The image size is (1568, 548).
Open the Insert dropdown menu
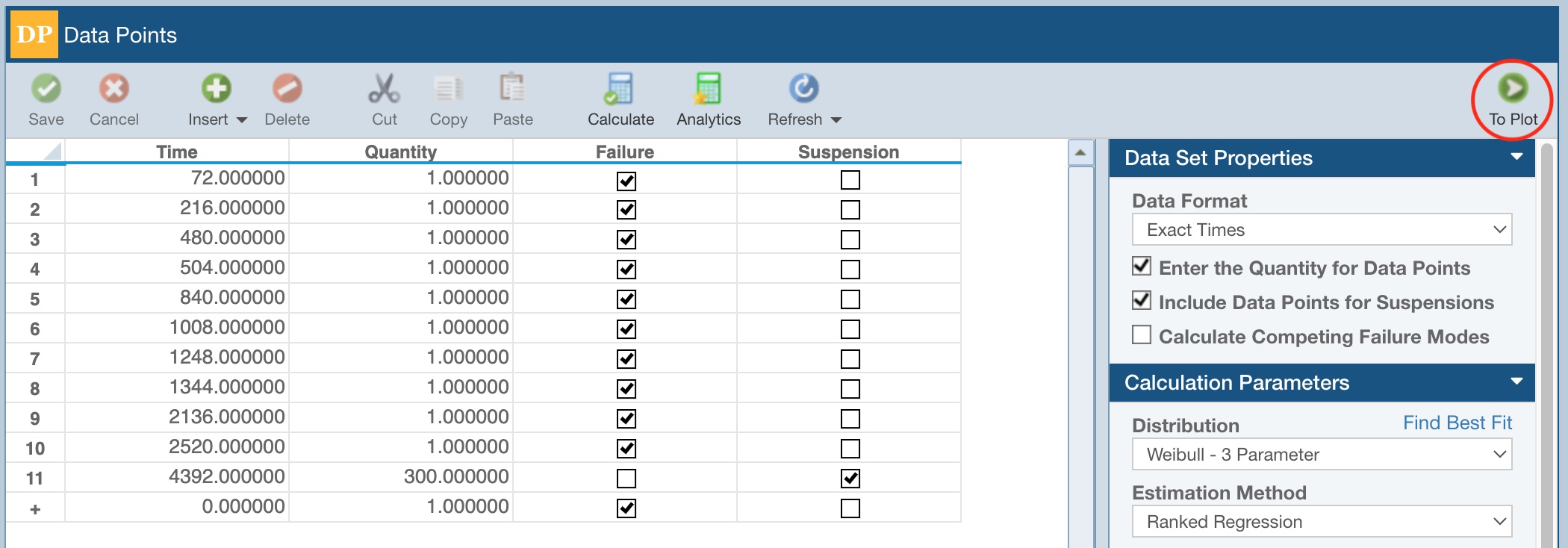(x=241, y=120)
